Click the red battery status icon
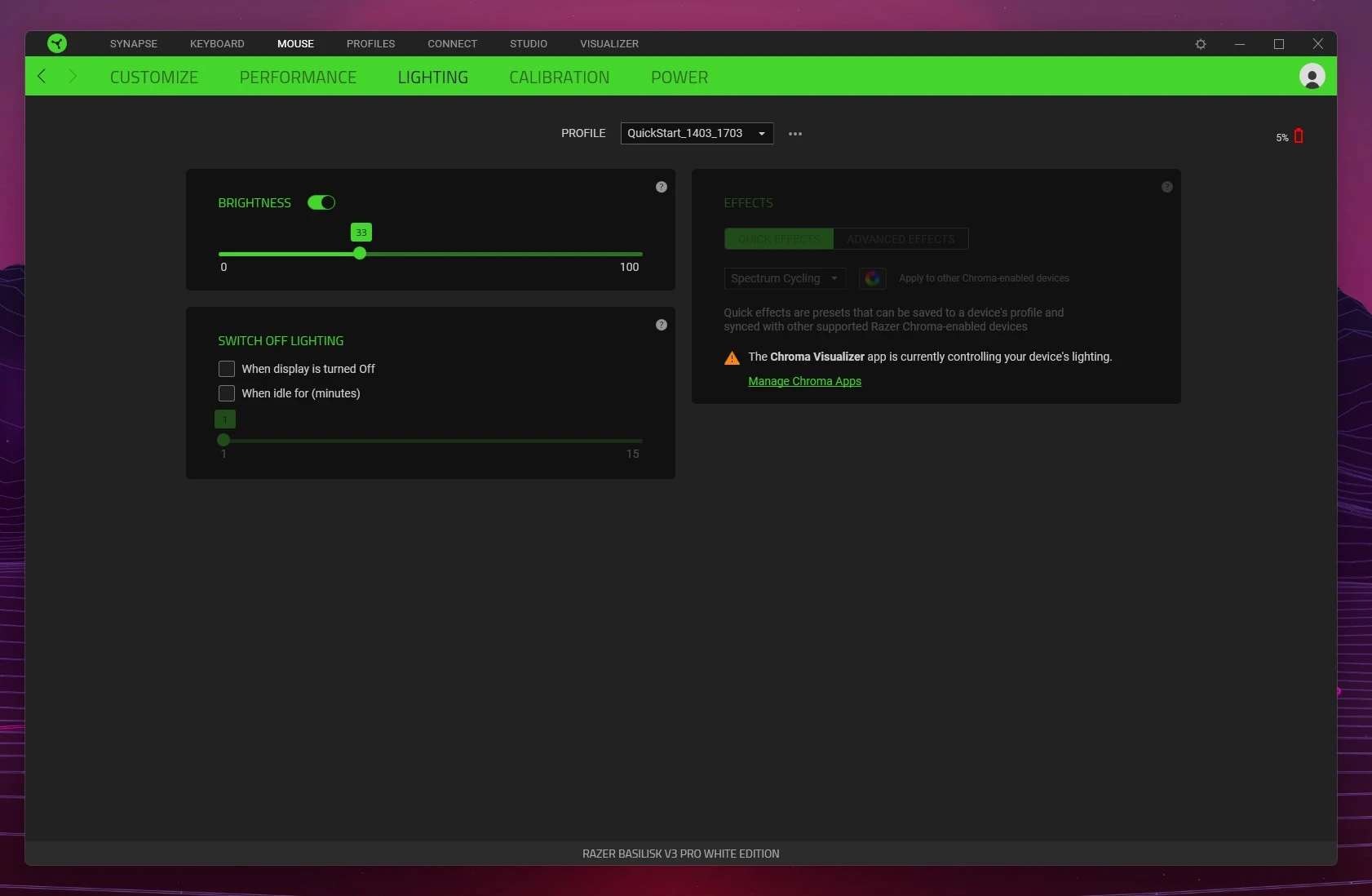 [x=1299, y=136]
